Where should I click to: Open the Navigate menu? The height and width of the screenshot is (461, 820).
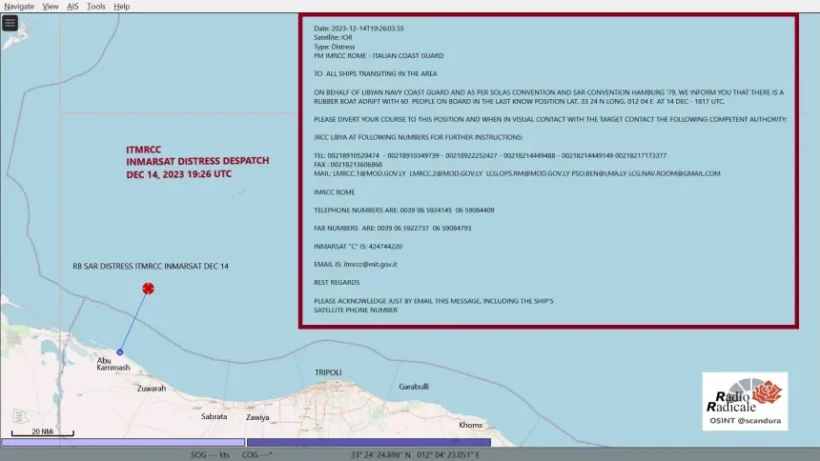pyautogui.click(x=19, y=6)
